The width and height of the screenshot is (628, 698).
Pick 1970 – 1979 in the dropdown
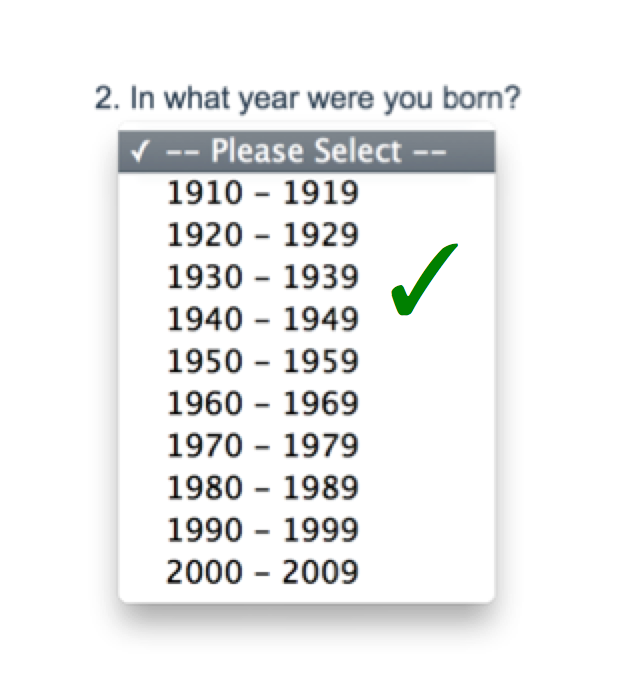tap(262, 445)
